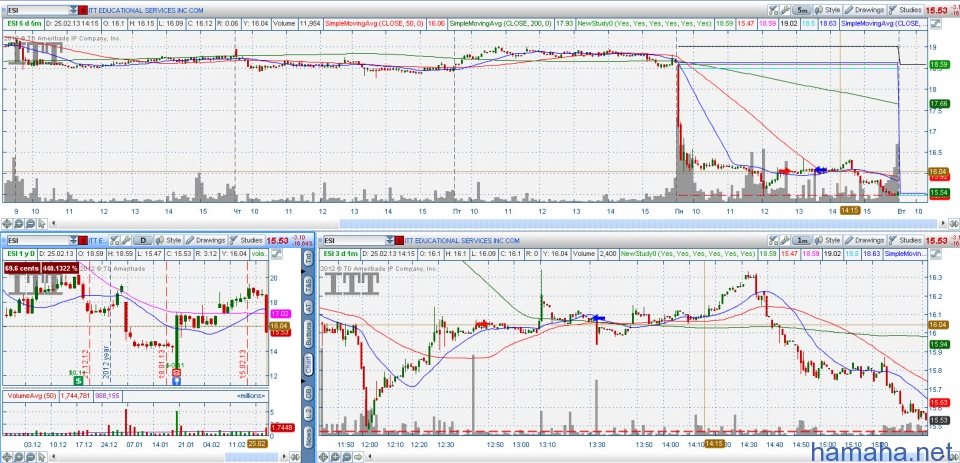Open symbol dropdown arrow in daily chart

pyautogui.click(x=73, y=240)
